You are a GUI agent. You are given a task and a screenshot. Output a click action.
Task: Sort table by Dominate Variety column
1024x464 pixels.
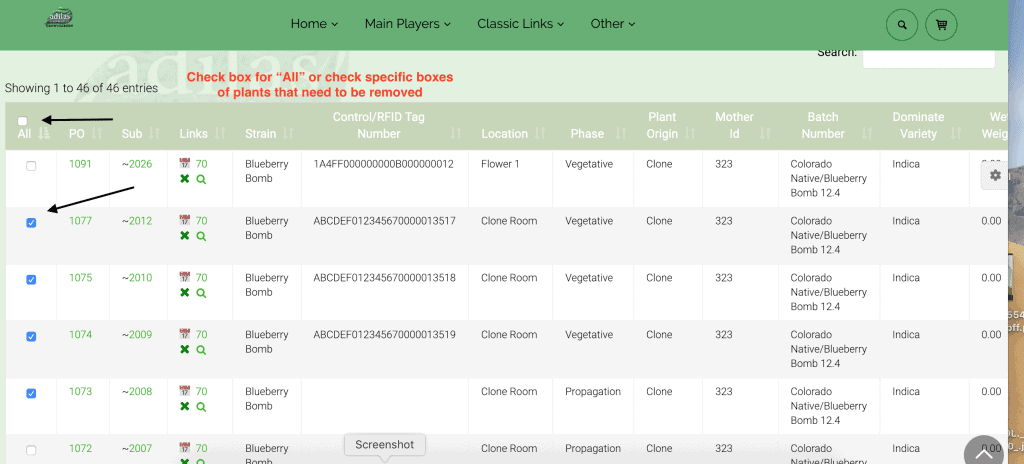tap(924, 125)
